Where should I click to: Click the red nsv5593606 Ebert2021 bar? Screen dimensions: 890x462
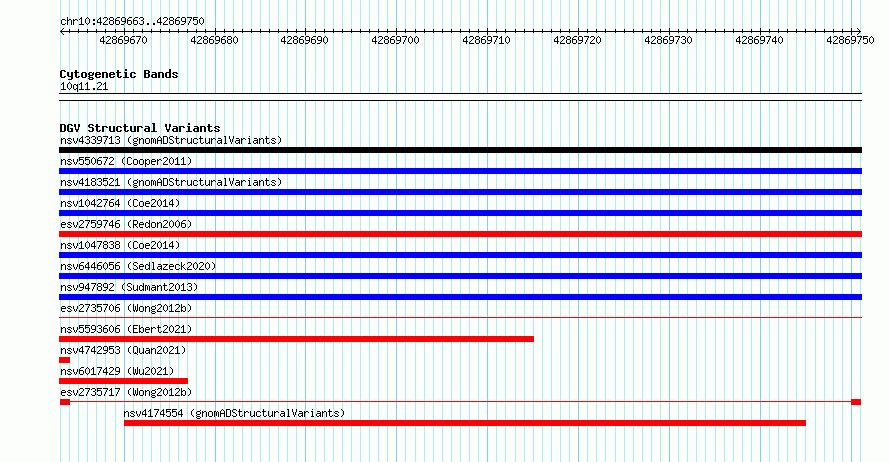click(296, 339)
